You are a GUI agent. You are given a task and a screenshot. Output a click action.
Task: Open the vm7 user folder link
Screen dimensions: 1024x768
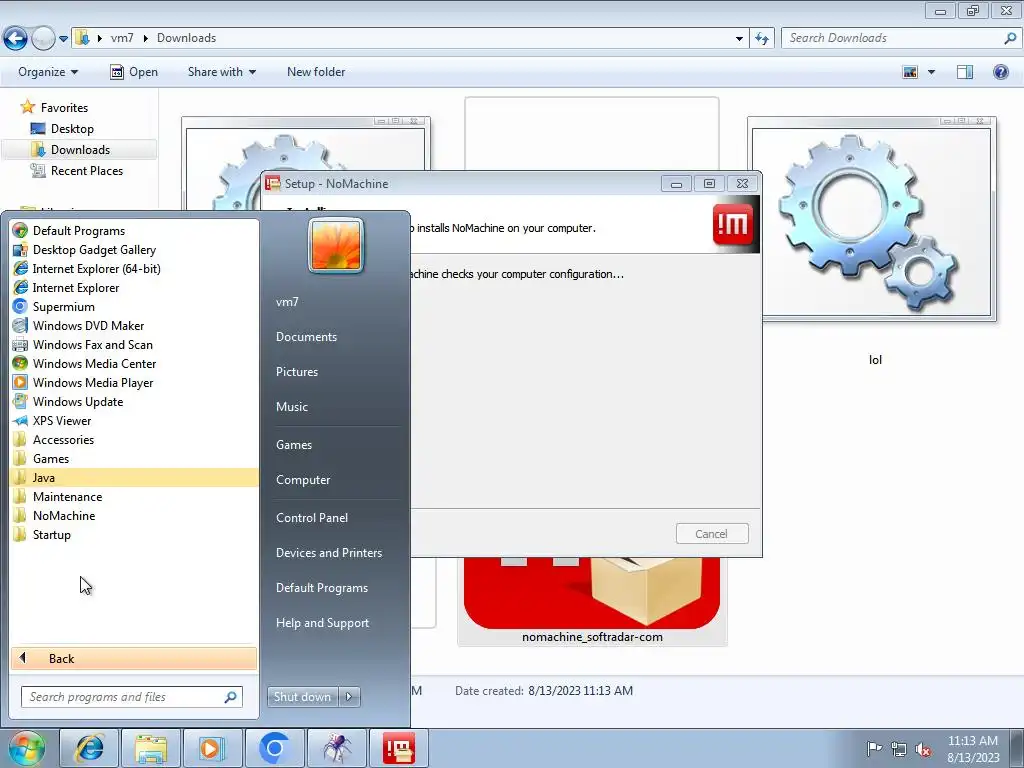[x=287, y=302]
